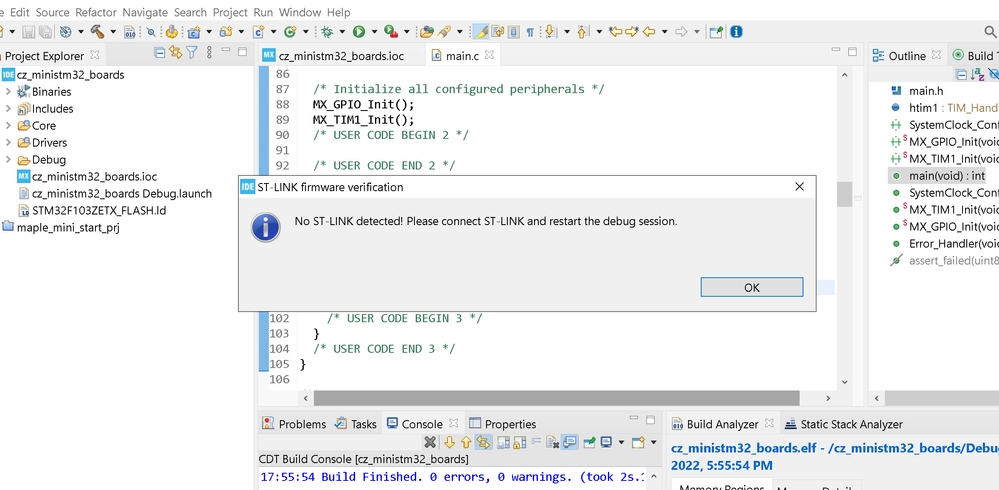Click OK in ST-LINK firmware verification dialog
The height and width of the screenshot is (490, 999).
752,287
